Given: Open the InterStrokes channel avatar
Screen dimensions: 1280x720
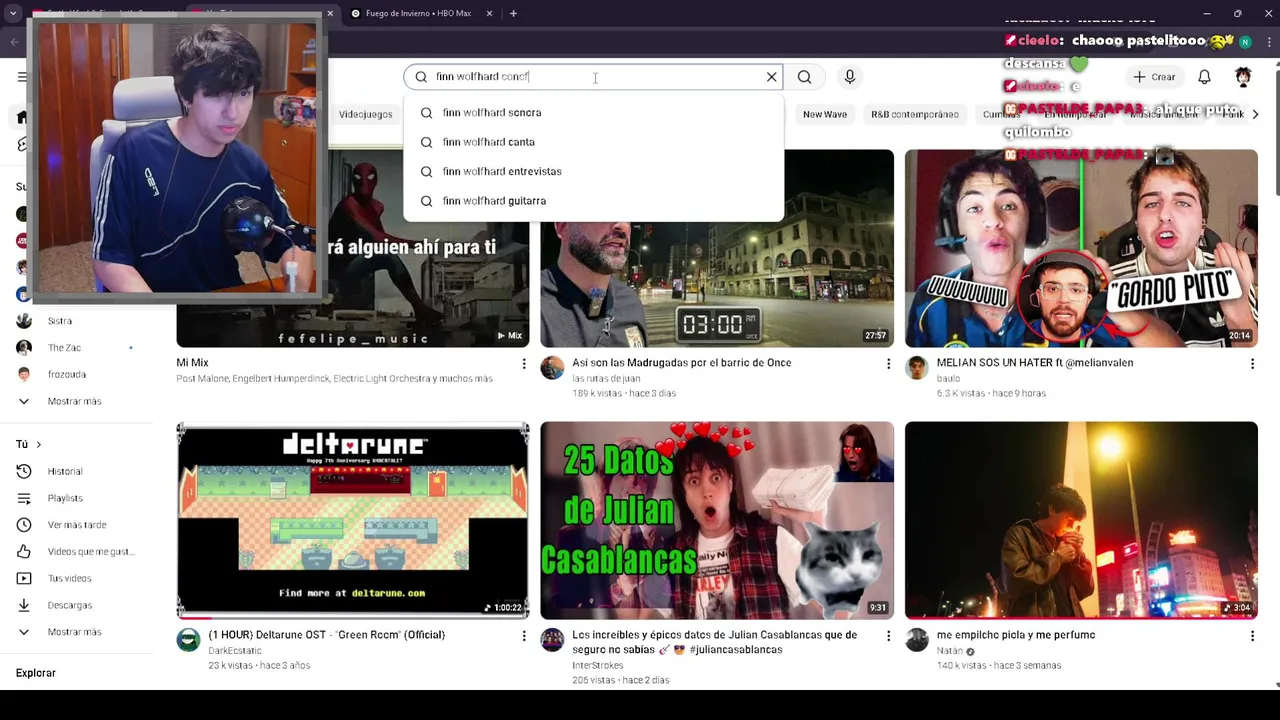Looking at the screenshot, I should click(x=552, y=640).
